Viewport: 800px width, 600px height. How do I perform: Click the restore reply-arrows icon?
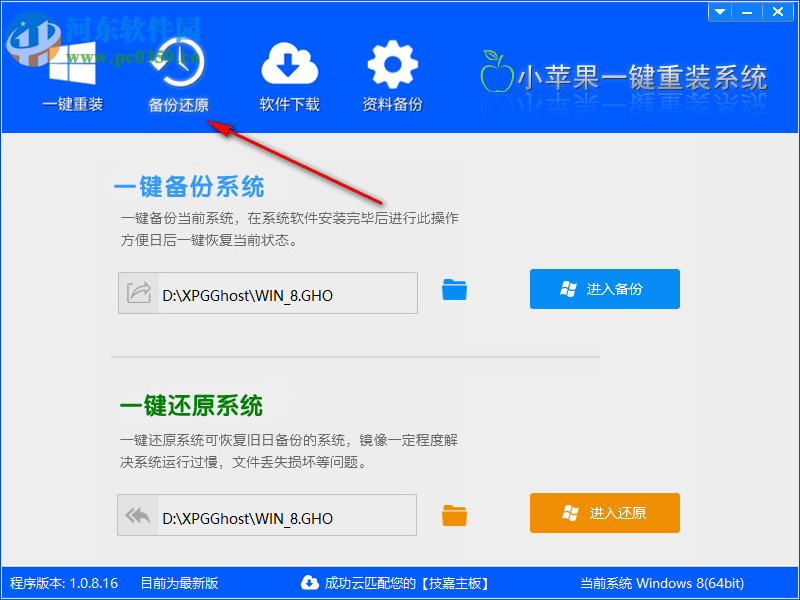pos(138,515)
